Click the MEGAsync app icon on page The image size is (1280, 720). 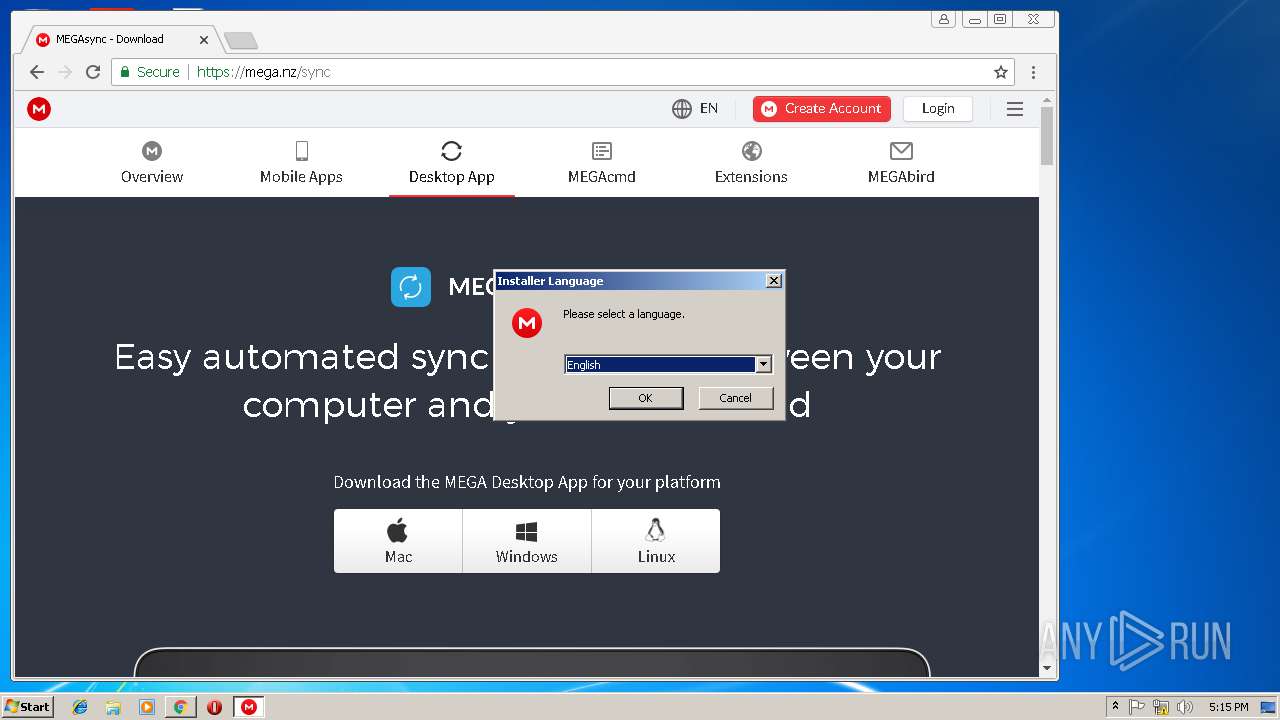[x=411, y=287]
